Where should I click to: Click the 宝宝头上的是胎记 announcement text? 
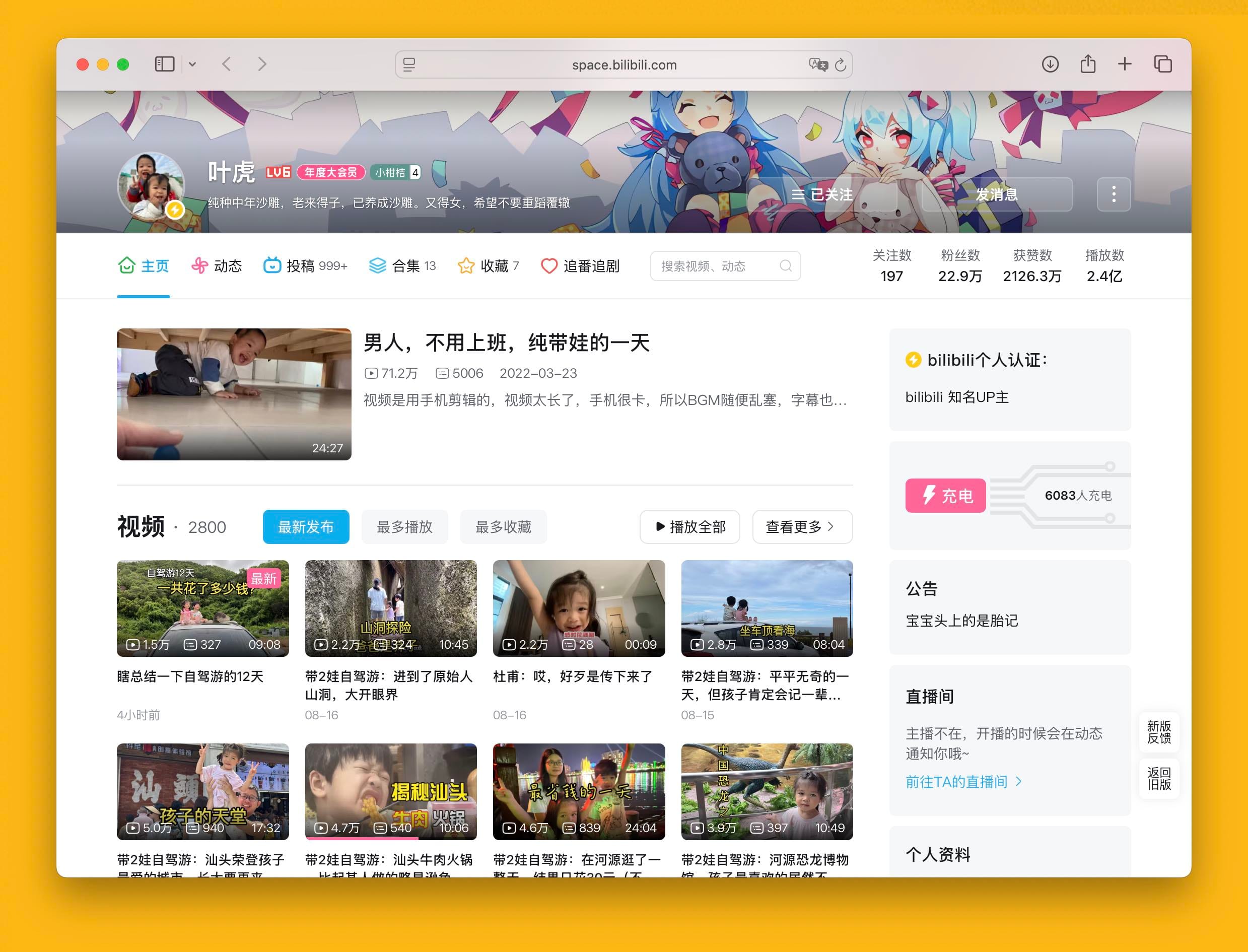(962, 621)
